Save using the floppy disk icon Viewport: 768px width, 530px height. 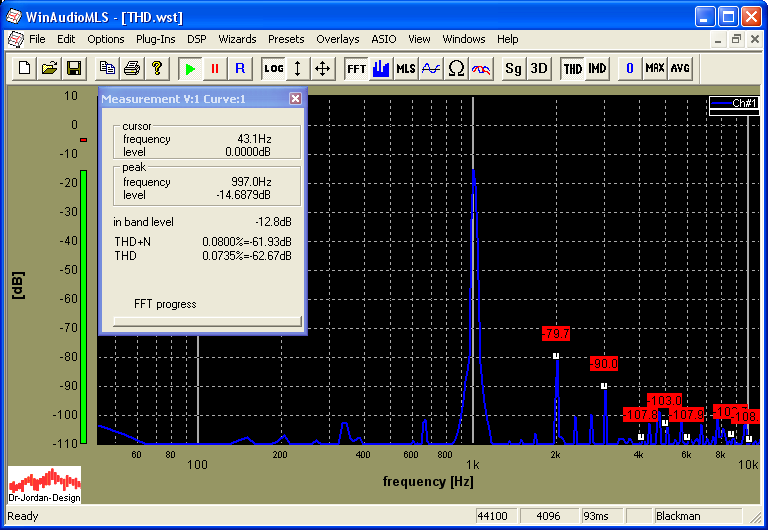(73, 68)
